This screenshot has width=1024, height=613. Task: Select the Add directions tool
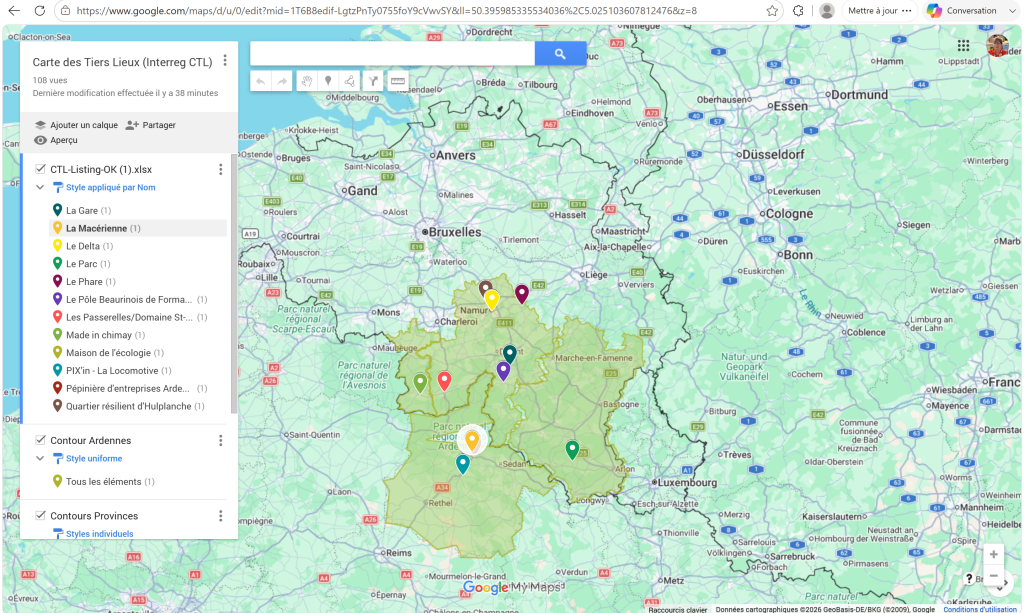(373, 81)
